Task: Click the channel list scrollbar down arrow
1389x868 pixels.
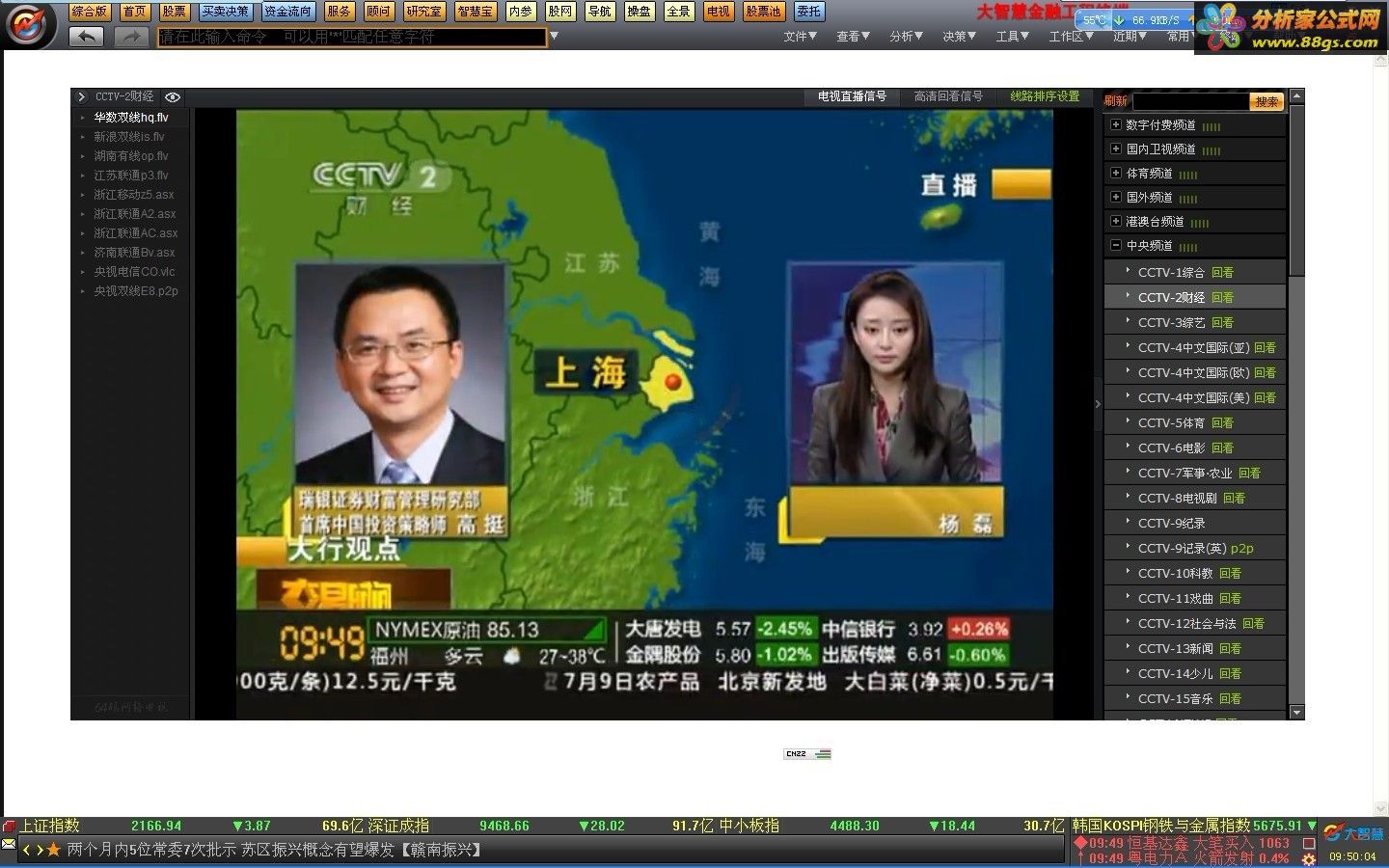Action: (x=1296, y=713)
